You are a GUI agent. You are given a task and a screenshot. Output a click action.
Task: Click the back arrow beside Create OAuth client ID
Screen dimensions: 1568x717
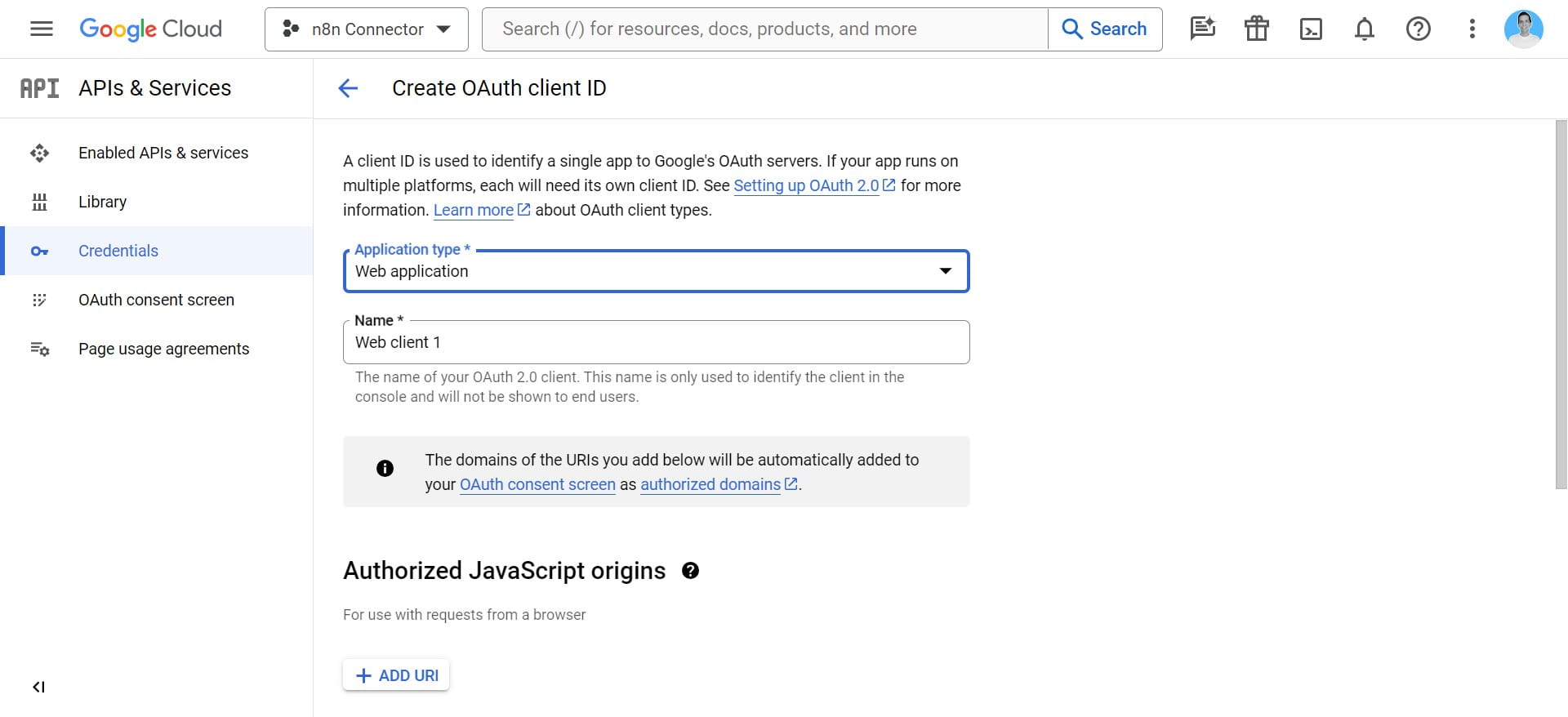point(348,88)
